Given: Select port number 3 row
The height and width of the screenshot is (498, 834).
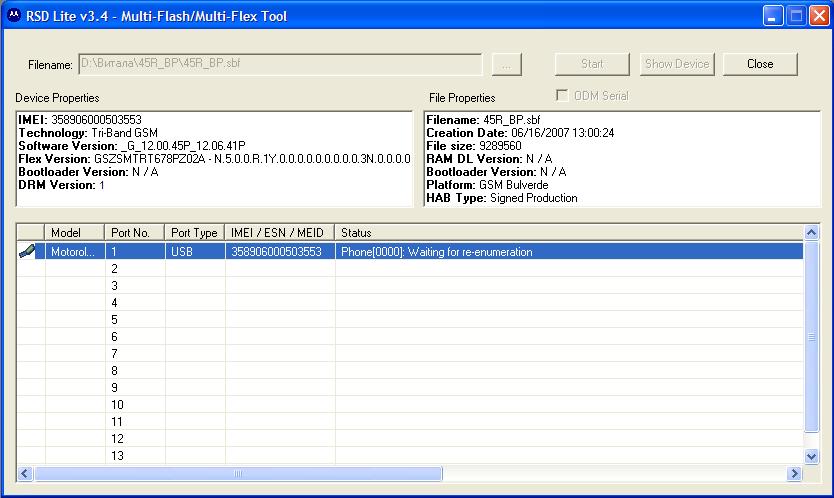Looking at the screenshot, I should (410, 286).
